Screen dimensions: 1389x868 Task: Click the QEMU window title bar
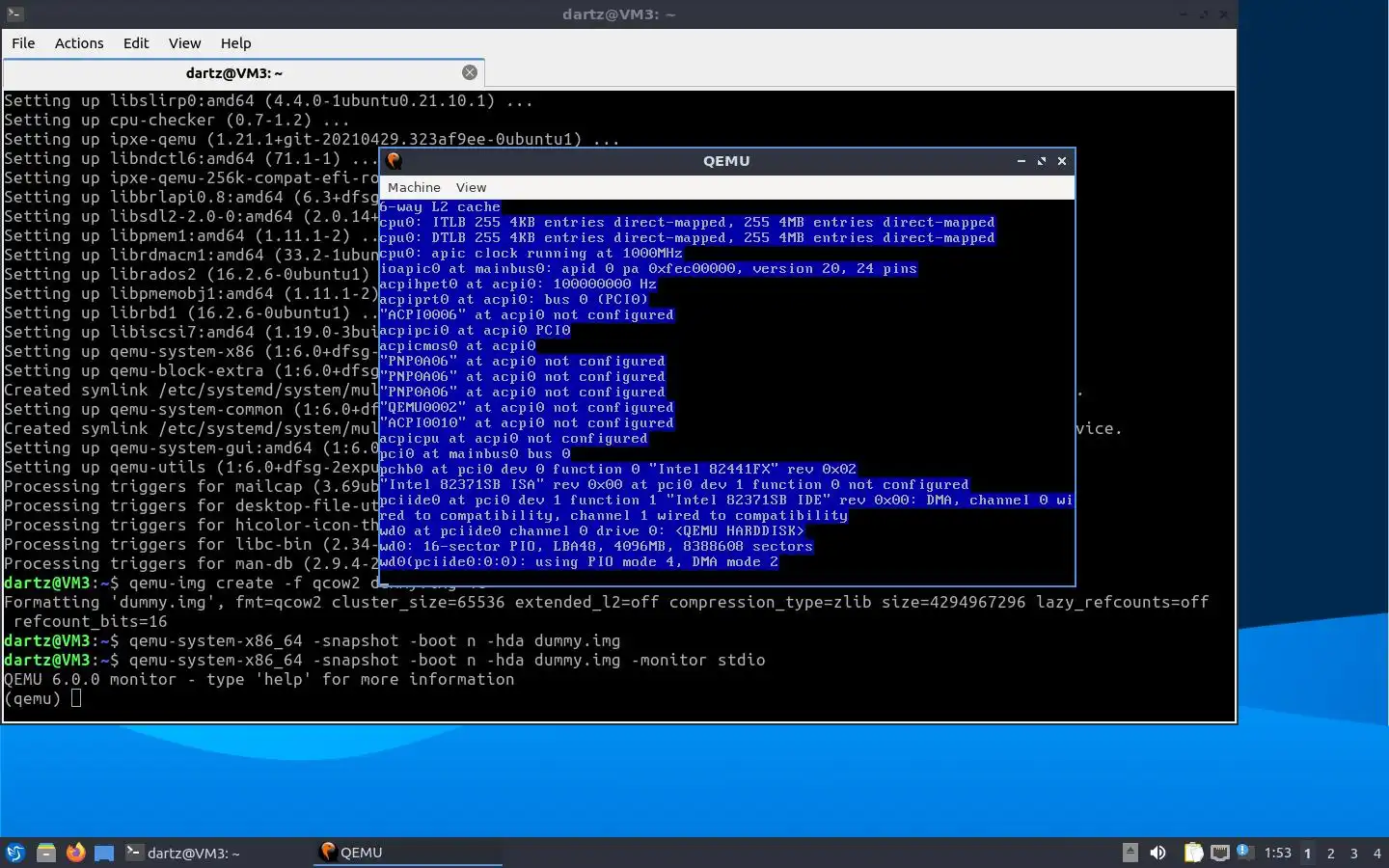726,161
